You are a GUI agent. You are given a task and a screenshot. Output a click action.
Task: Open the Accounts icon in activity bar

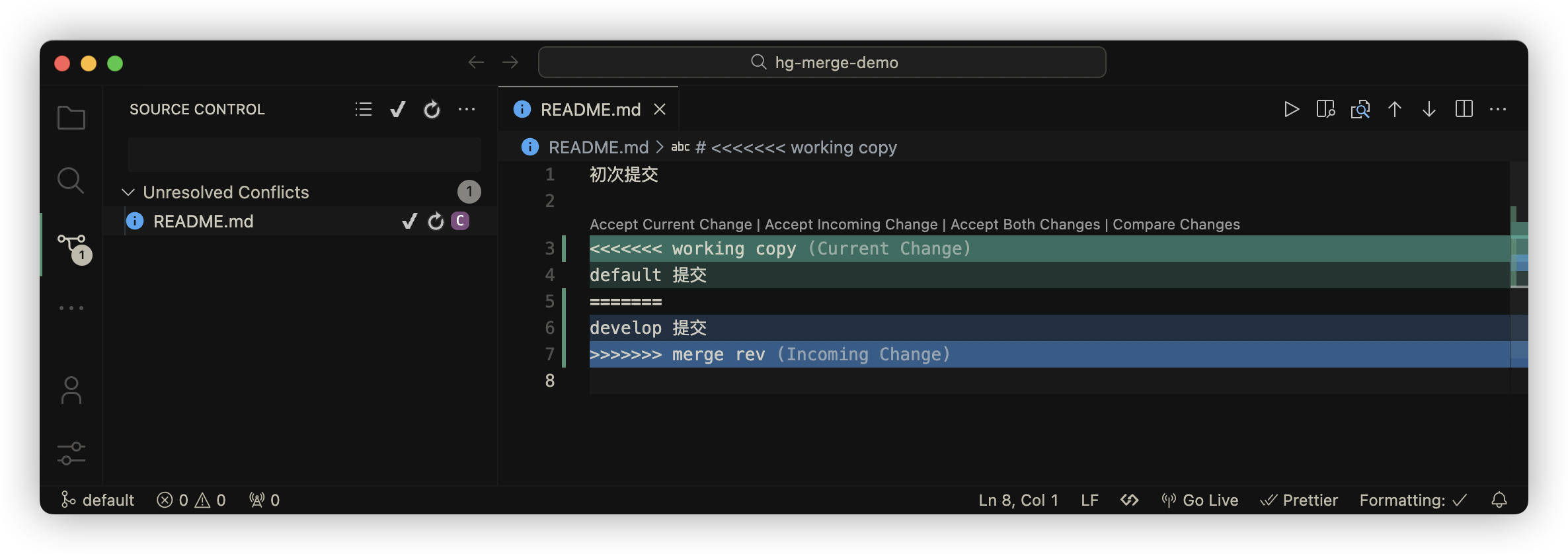coord(71,390)
